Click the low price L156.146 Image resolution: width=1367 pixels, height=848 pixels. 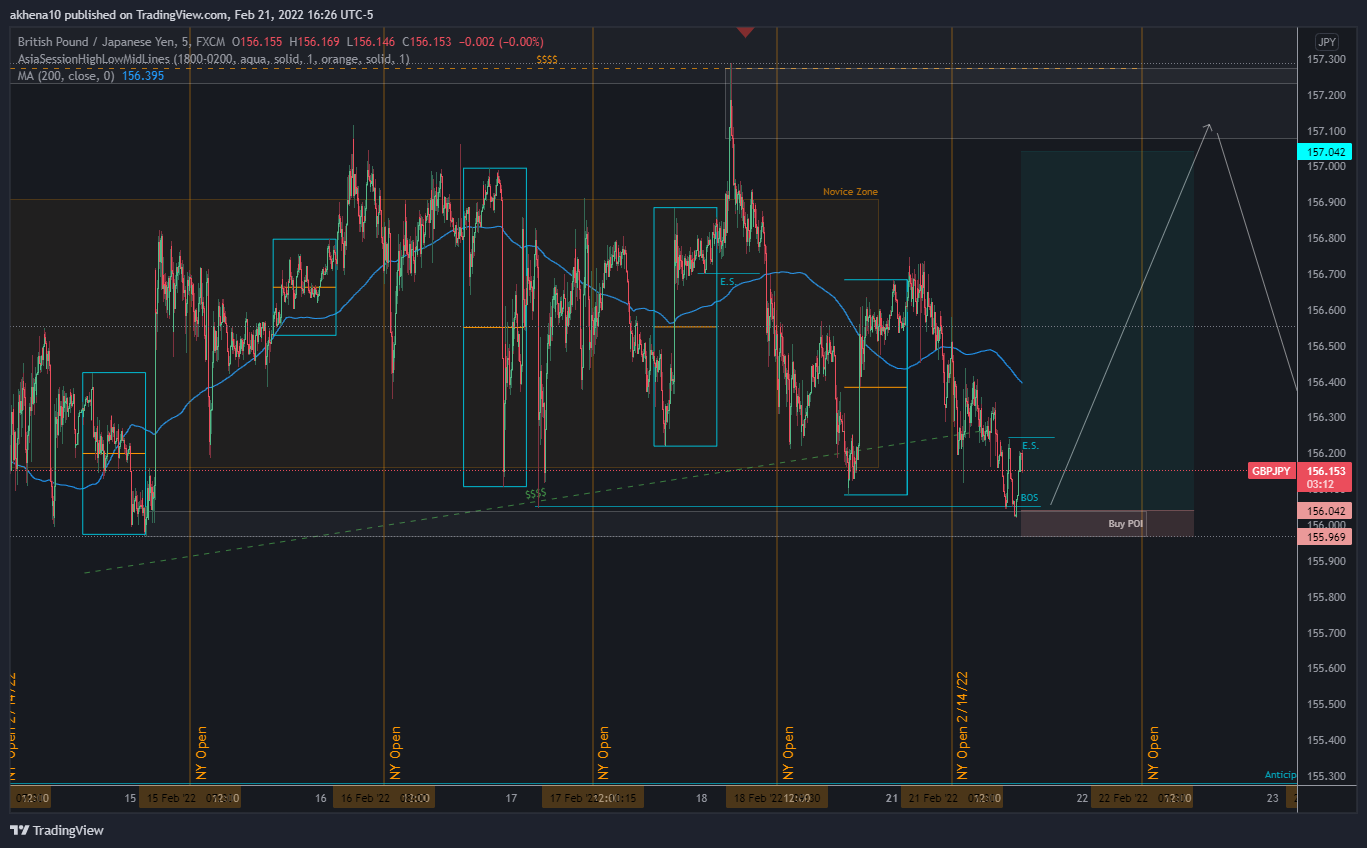click(x=370, y=43)
